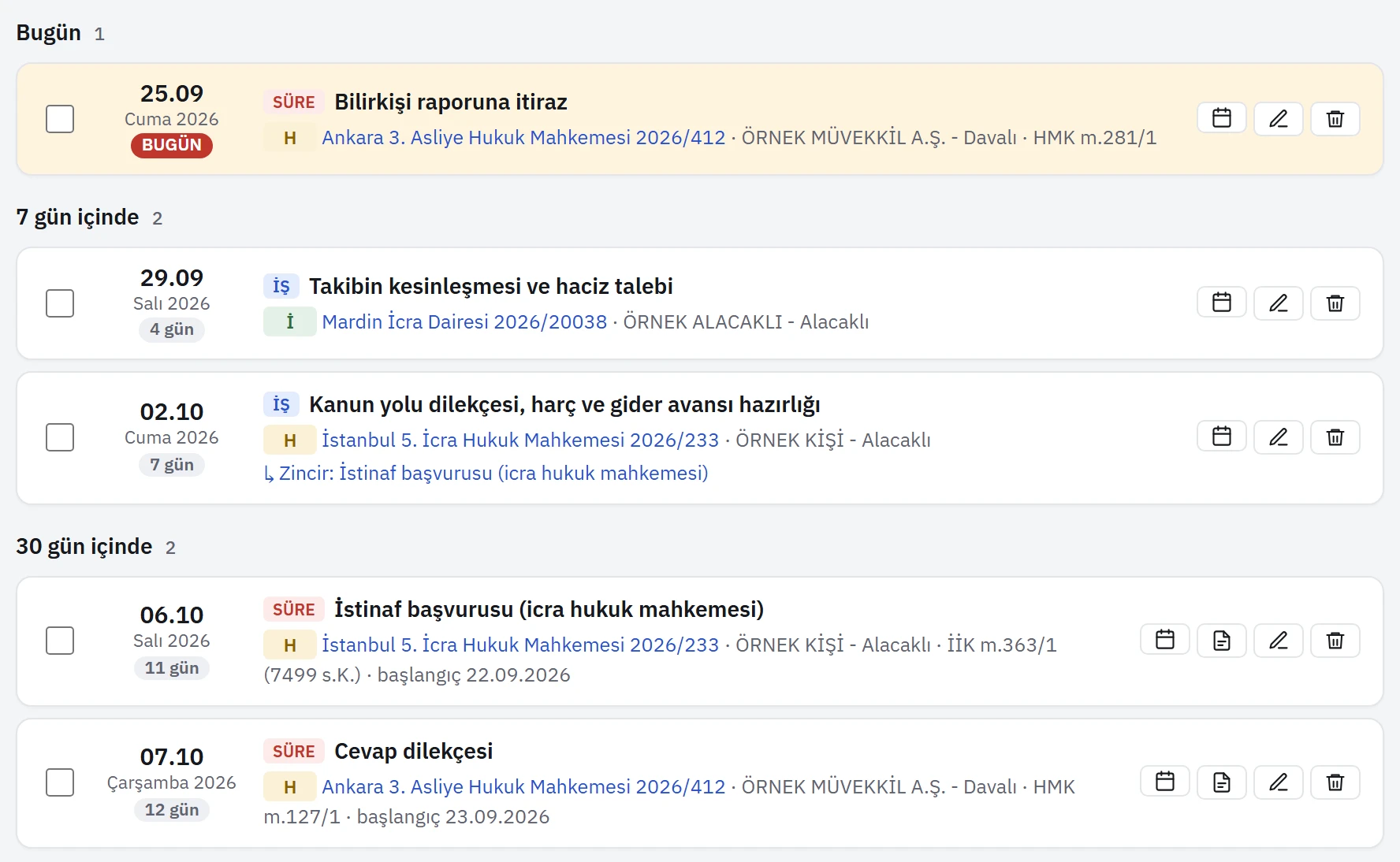Image resolution: width=1400 pixels, height=862 pixels.
Task: Tick checkbox for Kanun yolu dilekçesi task
Action: pos(60,437)
